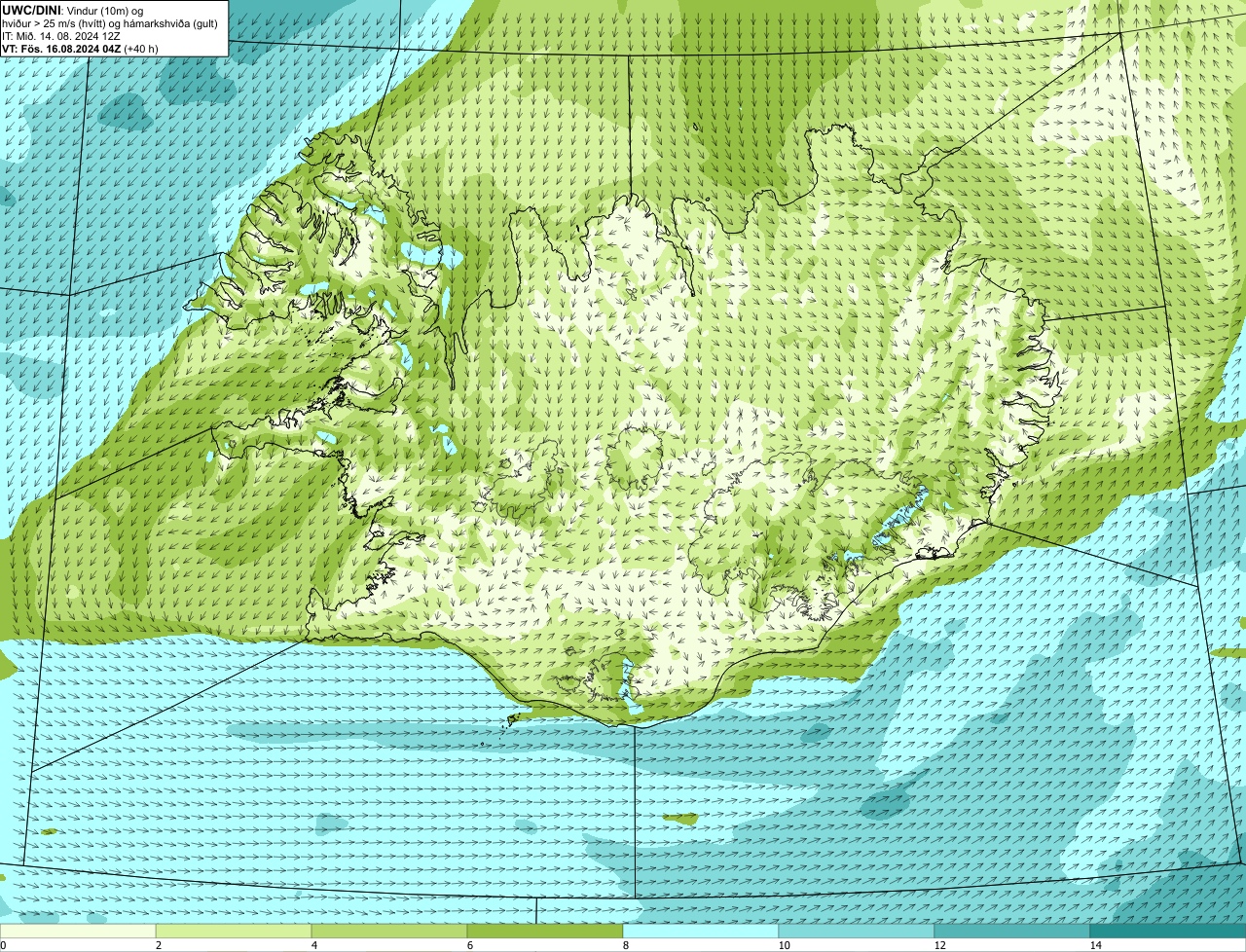Click the 4–6 m/s green legend swatch
Screen dimensions: 1246x952
click(389, 931)
